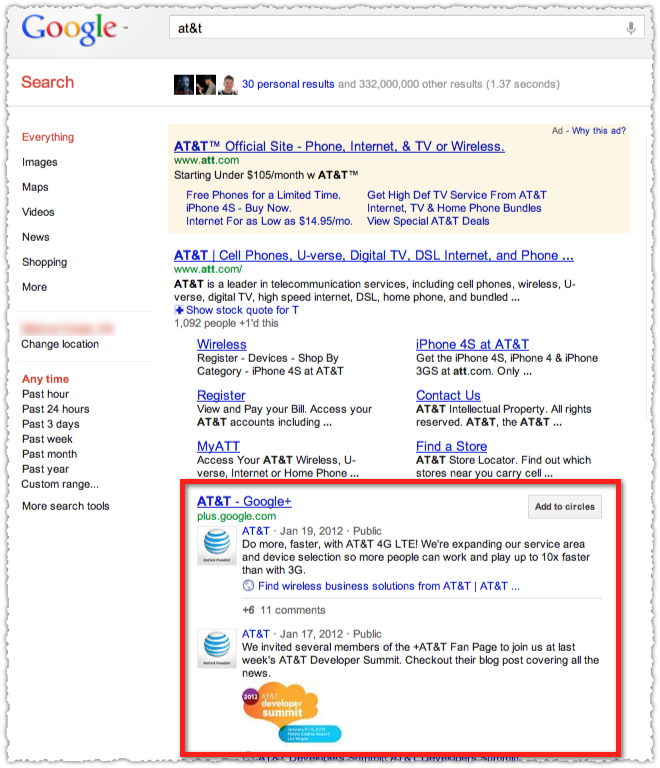Screen dimensions: 660x768
Task: Click the microphone voice search icon
Action: click(631, 28)
